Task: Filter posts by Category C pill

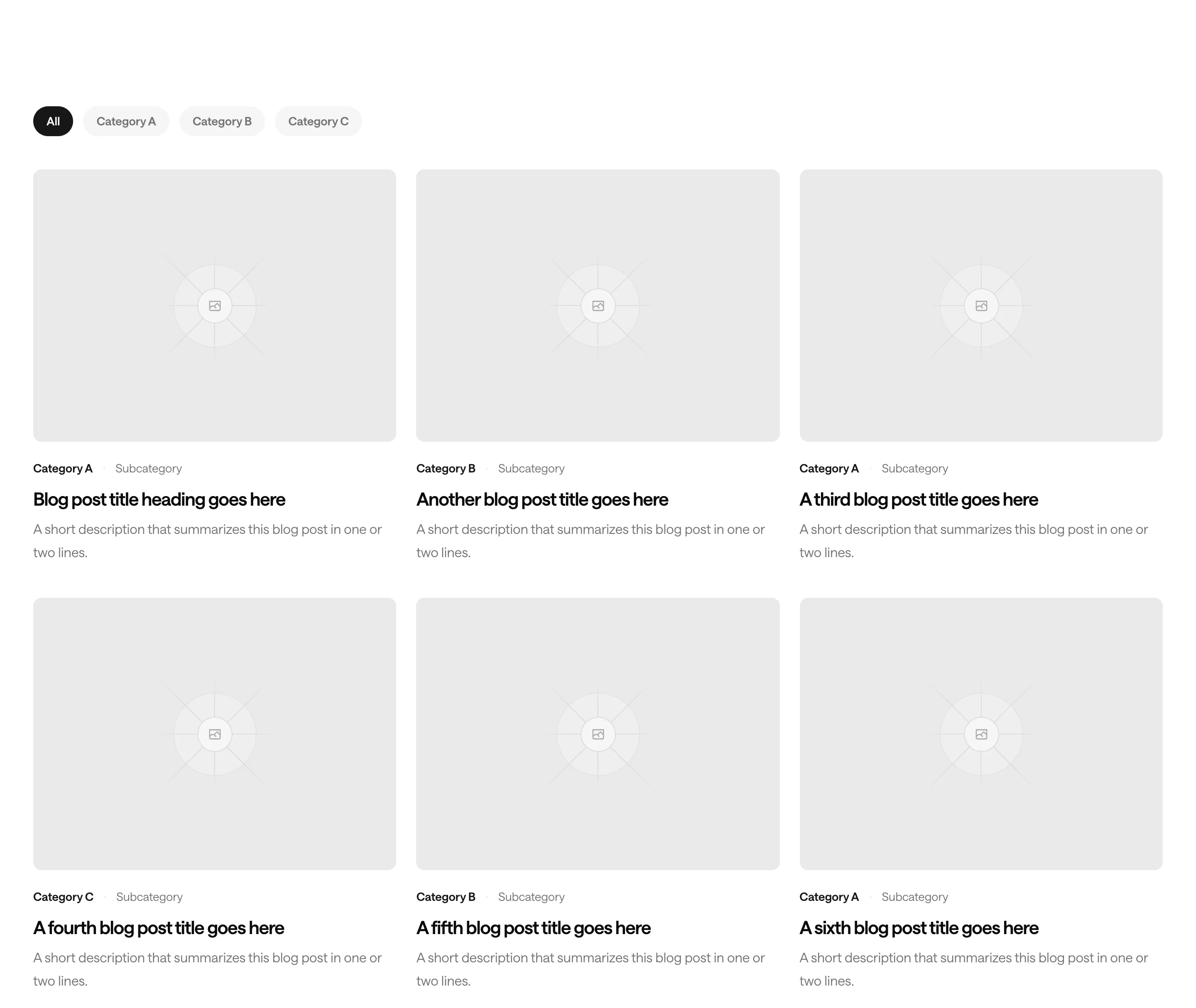Action: (319, 121)
